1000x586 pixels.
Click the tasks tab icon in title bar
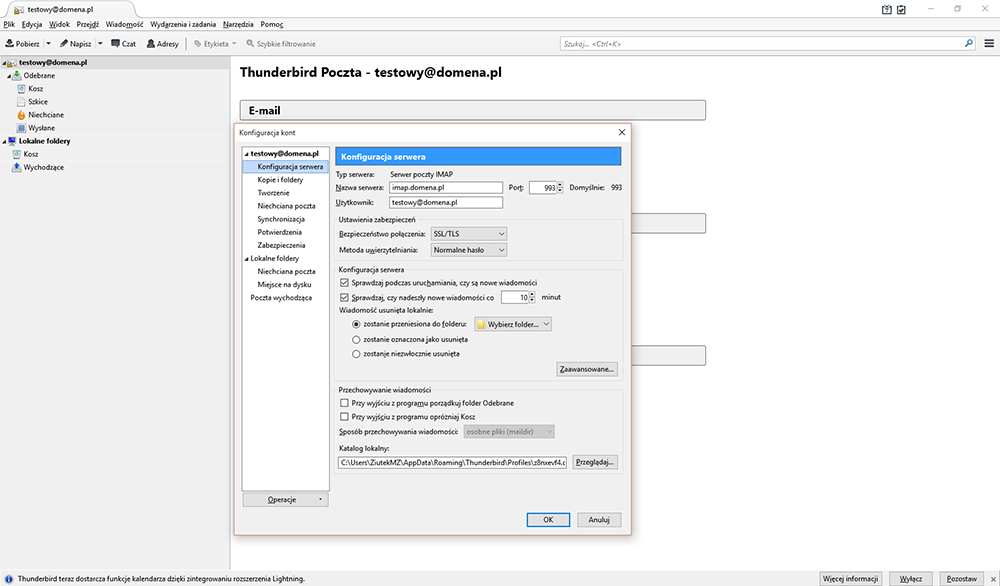(x=901, y=10)
